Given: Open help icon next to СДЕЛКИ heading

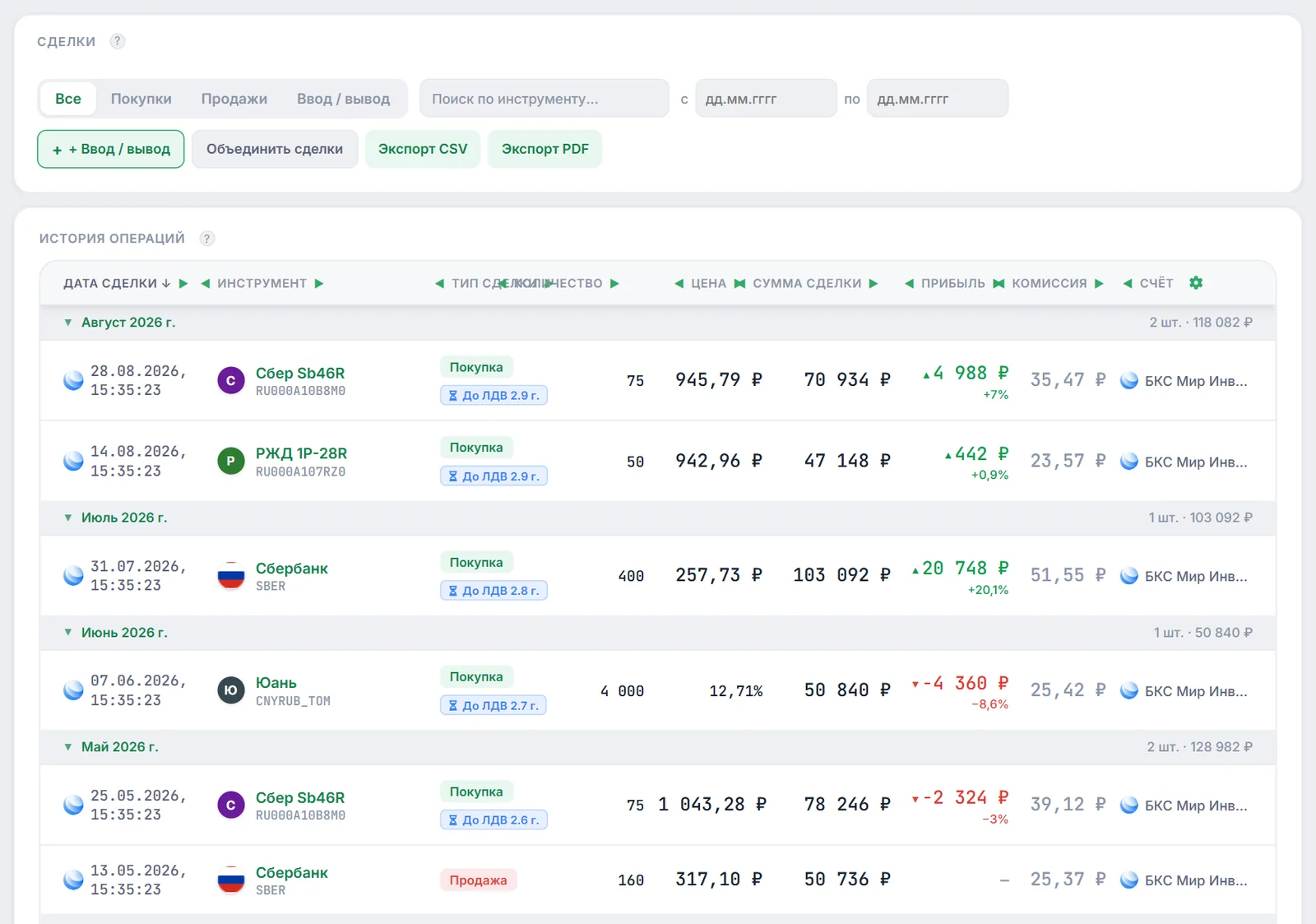Looking at the screenshot, I should pos(118,41).
